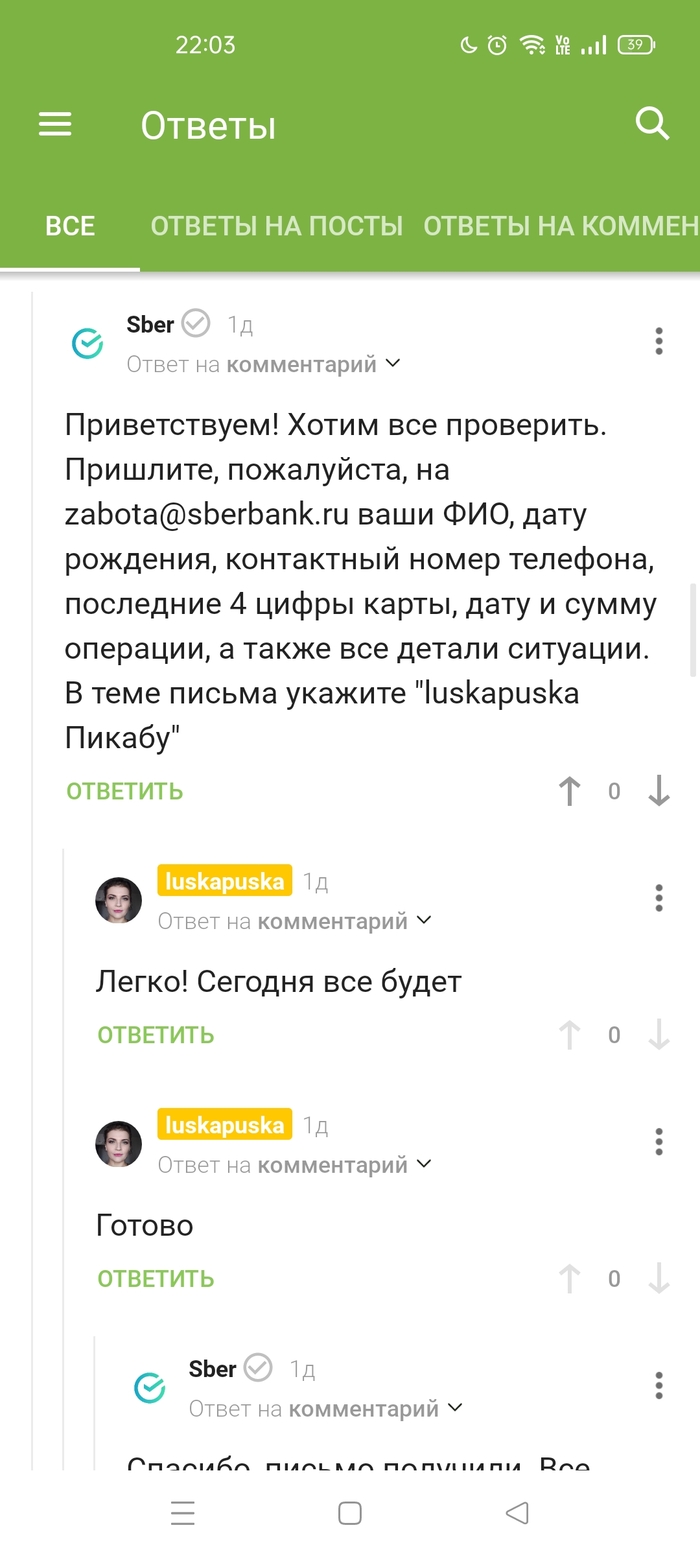Switch to the "Ответы на посты" tab
This screenshot has width=700, height=1556.
(276, 226)
